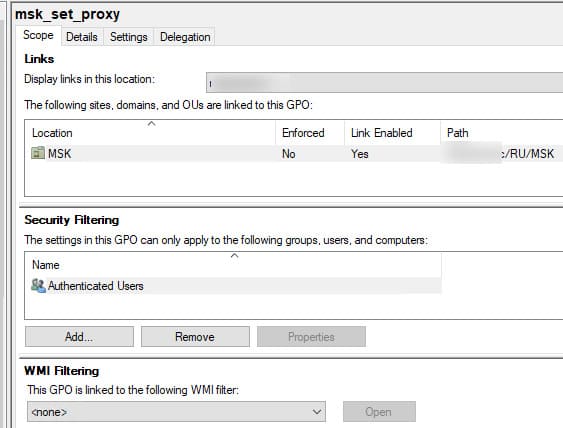Expand the WMI filter dropdown showing none
This screenshot has height=428, width=563.
[x=176, y=411]
